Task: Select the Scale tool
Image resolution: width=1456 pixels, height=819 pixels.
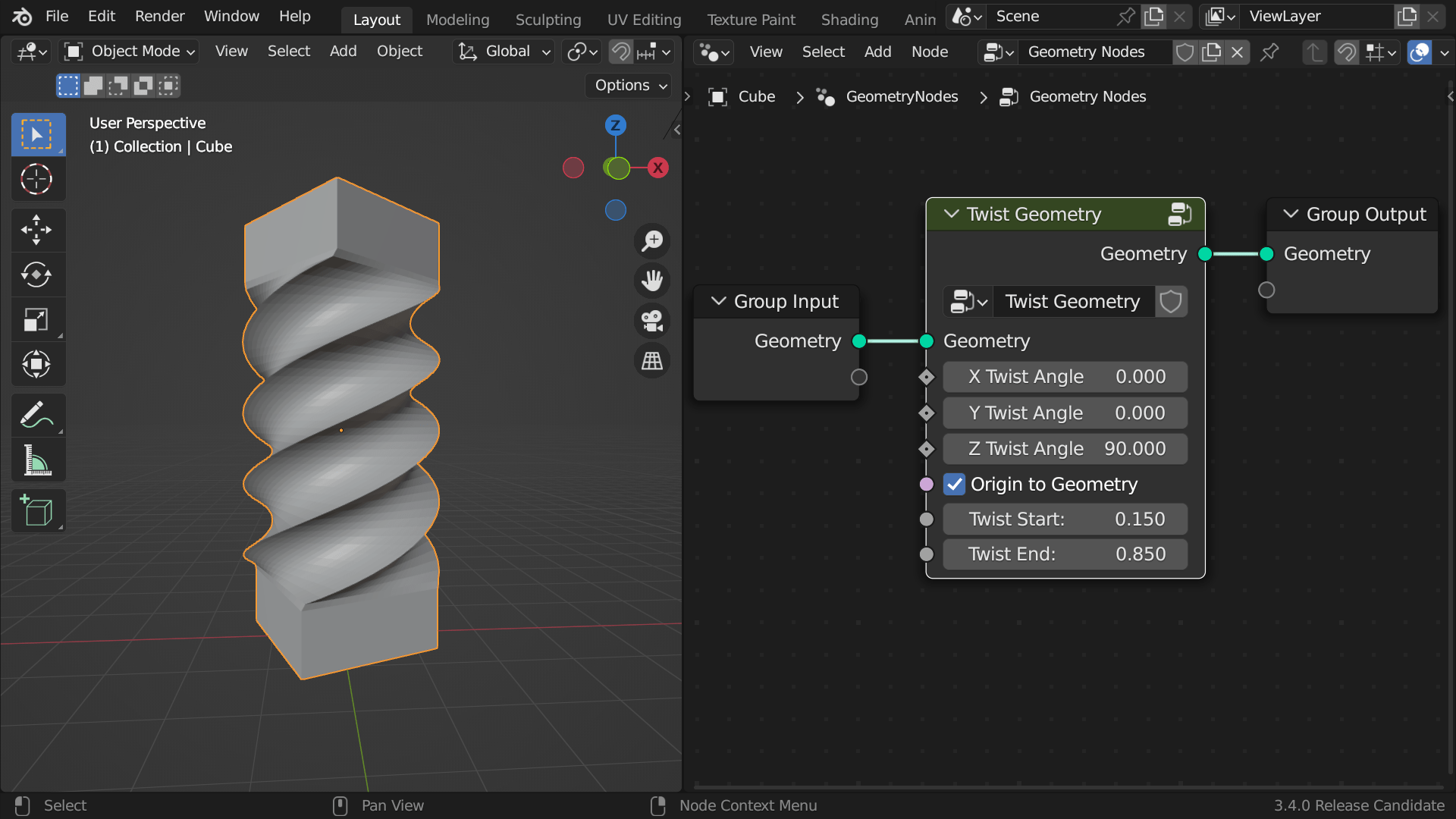Action: [x=38, y=318]
